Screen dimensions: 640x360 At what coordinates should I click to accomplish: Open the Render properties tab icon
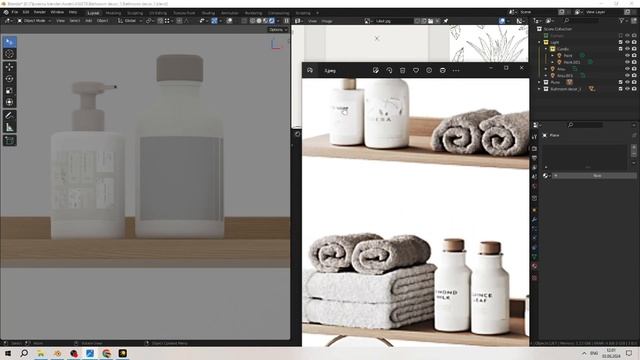534,149
